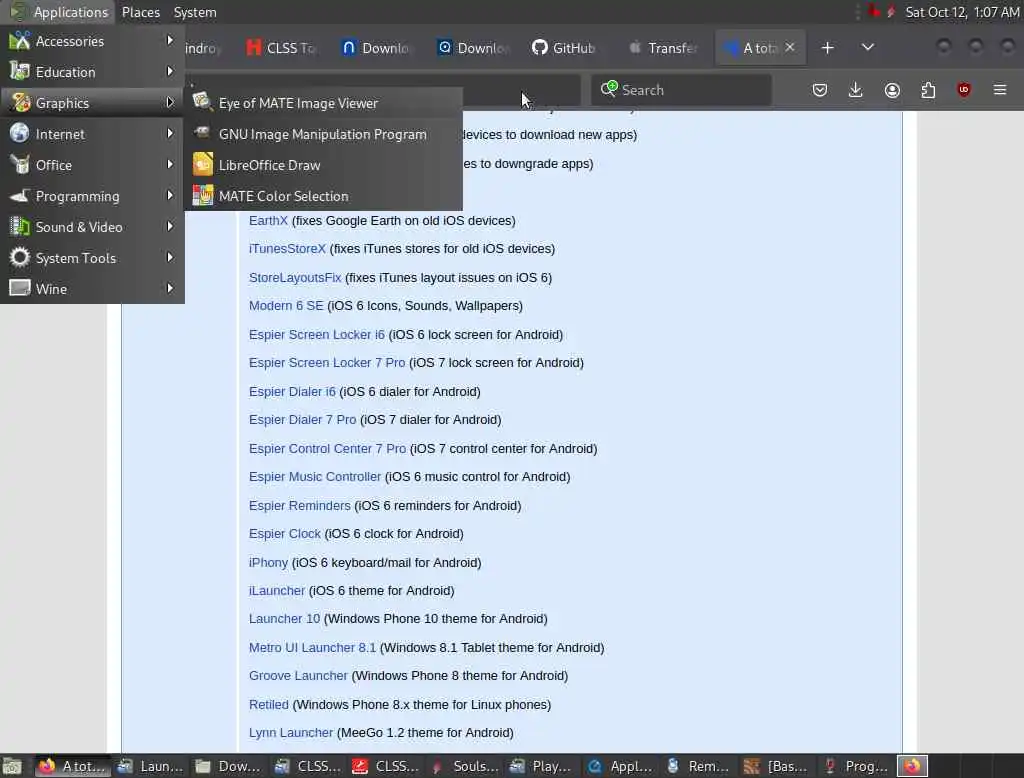Switch to the Transfer tab
The height and width of the screenshot is (778, 1024).
tap(664, 48)
